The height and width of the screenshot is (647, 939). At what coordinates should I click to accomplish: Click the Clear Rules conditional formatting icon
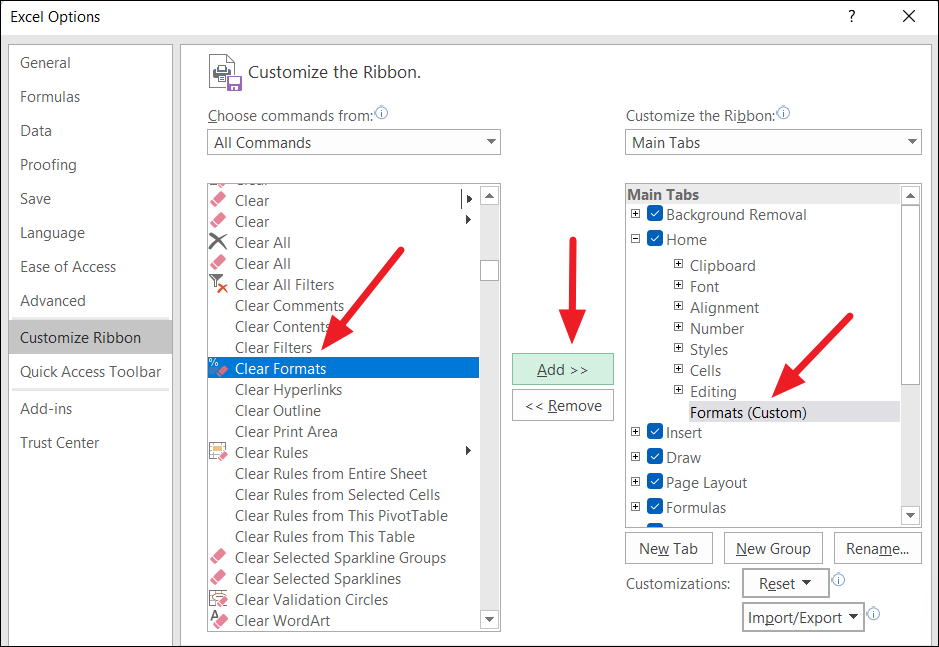pyautogui.click(x=219, y=452)
